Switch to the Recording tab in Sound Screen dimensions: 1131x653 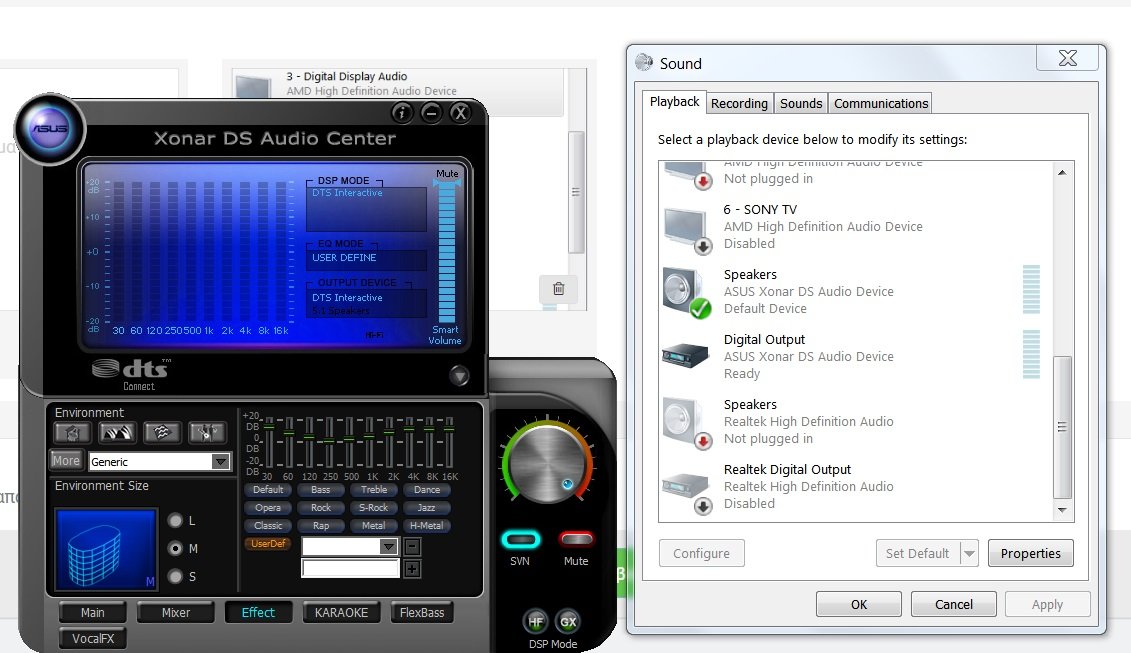click(x=739, y=103)
